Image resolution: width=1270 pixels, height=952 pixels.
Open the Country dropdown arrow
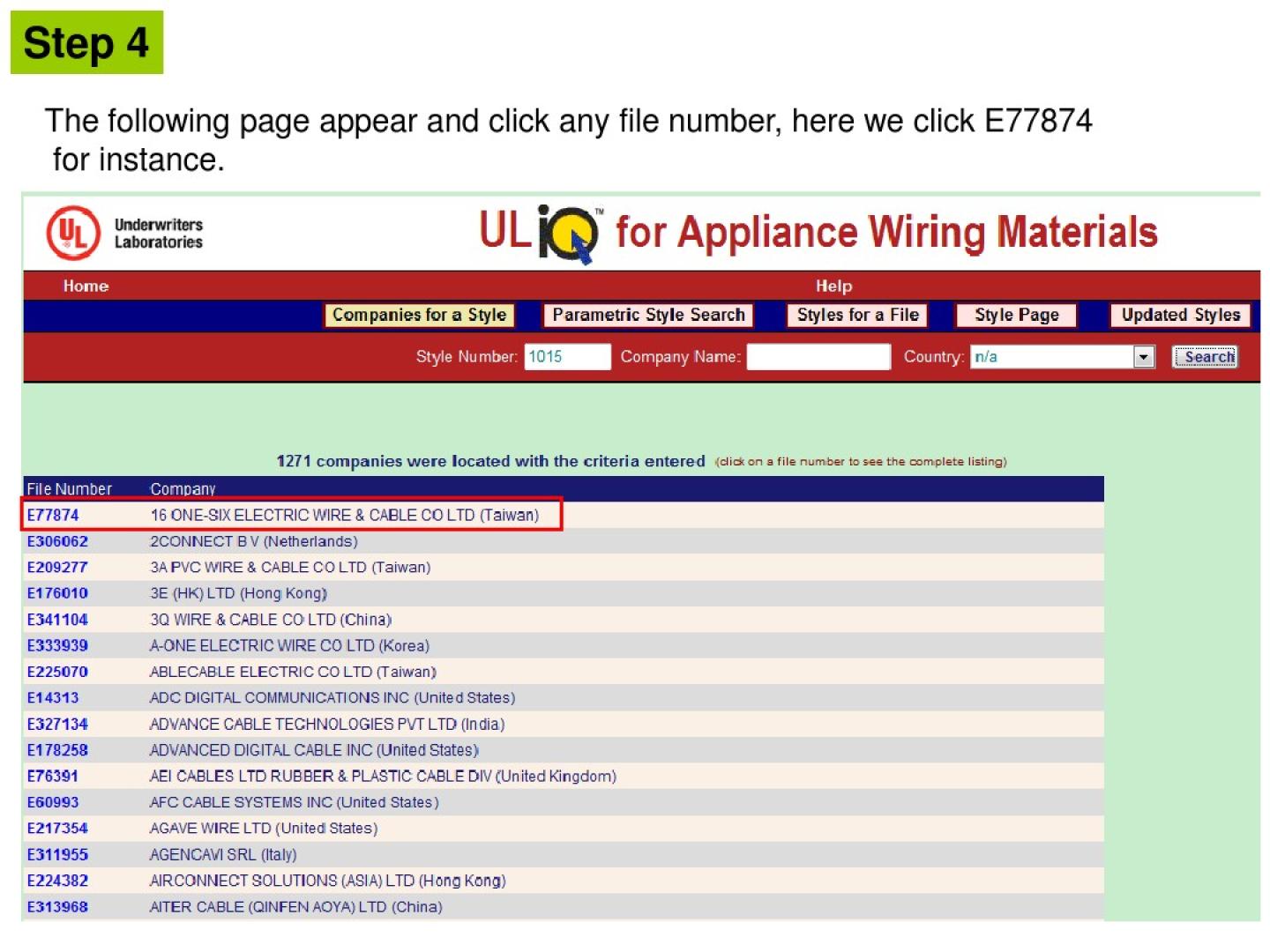pyautogui.click(x=1144, y=357)
